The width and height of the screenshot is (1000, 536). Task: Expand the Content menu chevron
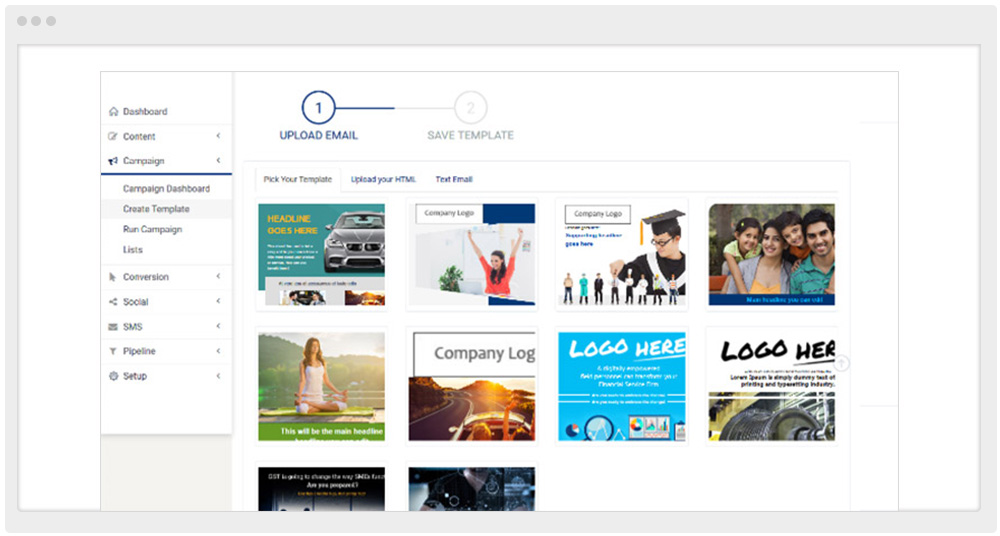[218, 136]
